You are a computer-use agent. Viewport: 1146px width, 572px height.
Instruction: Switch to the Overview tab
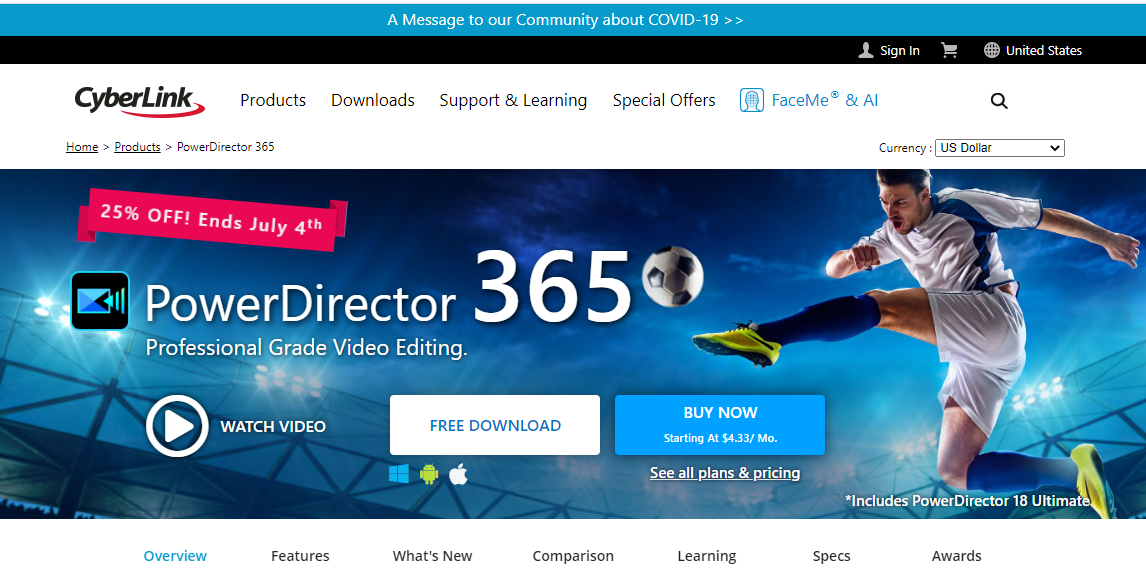pos(175,556)
